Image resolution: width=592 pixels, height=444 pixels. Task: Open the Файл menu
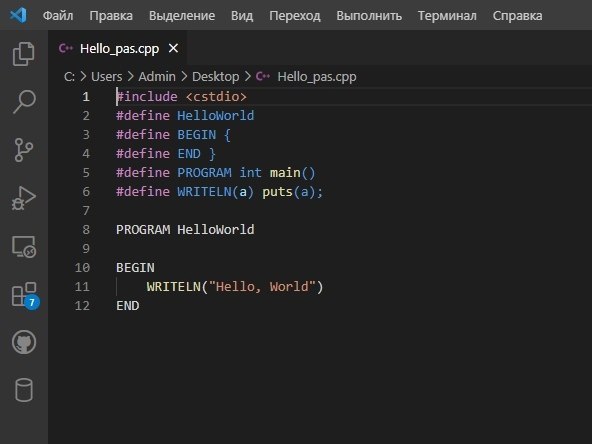coord(58,16)
